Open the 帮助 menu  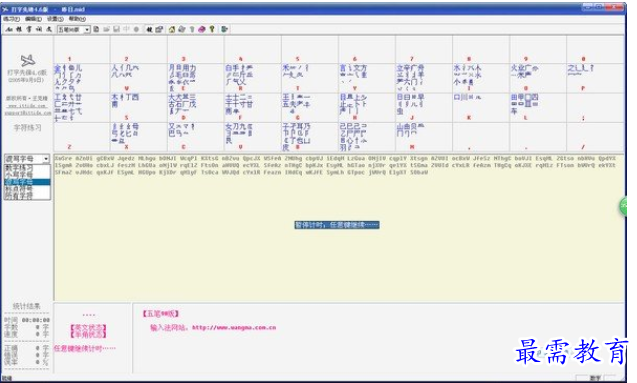pyautogui.click(x=77, y=19)
